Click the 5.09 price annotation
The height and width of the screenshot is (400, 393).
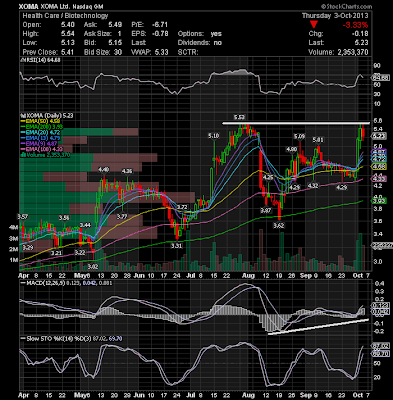299,136
